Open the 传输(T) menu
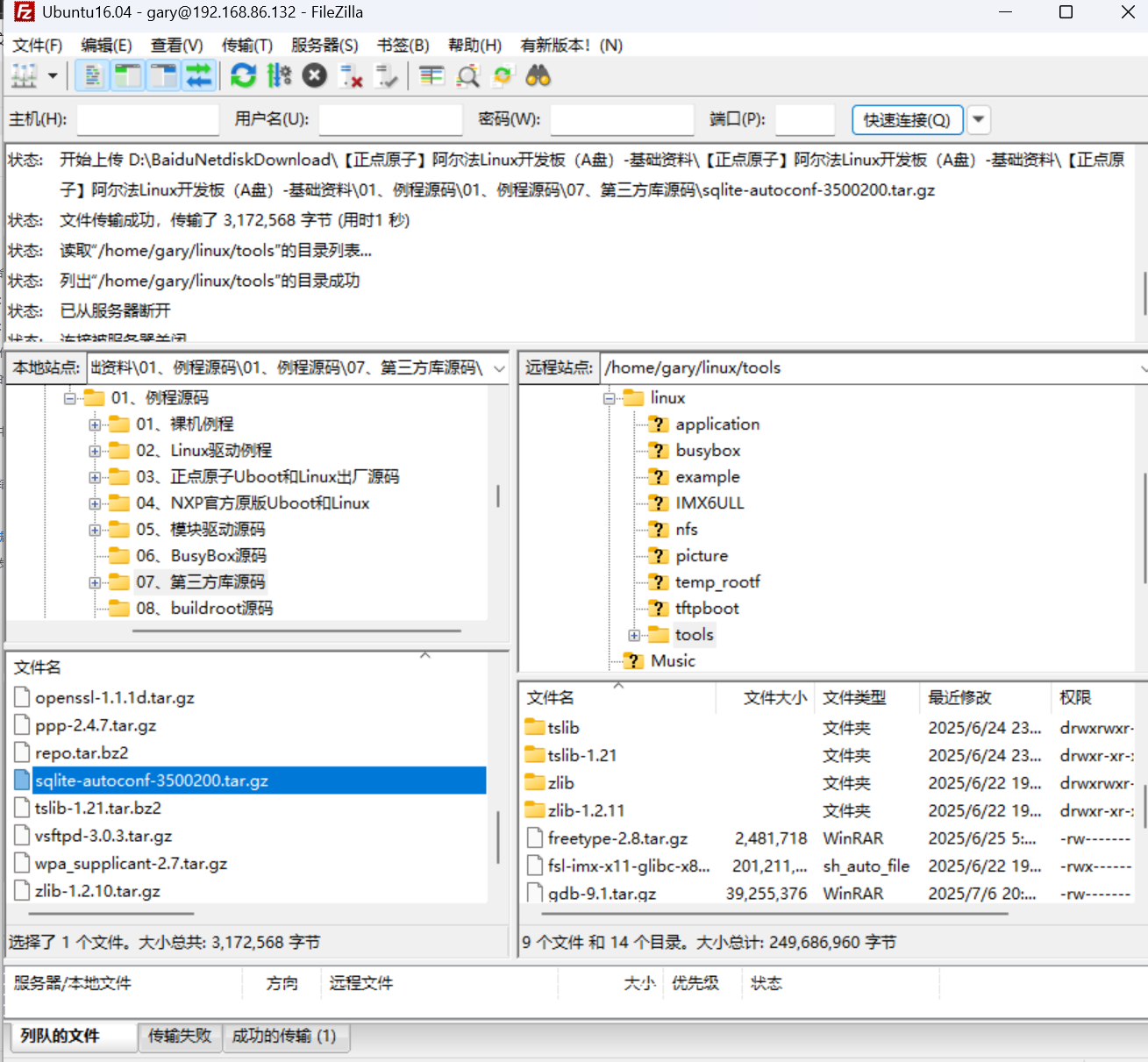Viewport: 1148px width, 1062px height. pos(246,45)
